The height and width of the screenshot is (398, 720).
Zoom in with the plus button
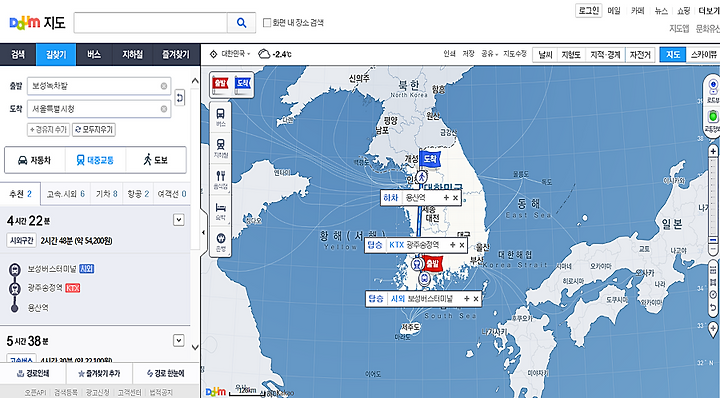pyautogui.click(x=713, y=151)
